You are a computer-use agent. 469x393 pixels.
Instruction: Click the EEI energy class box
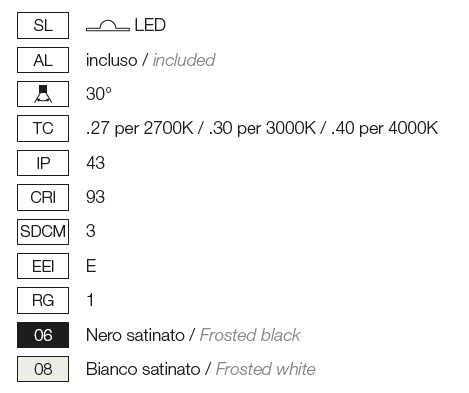(x=43, y=266)
